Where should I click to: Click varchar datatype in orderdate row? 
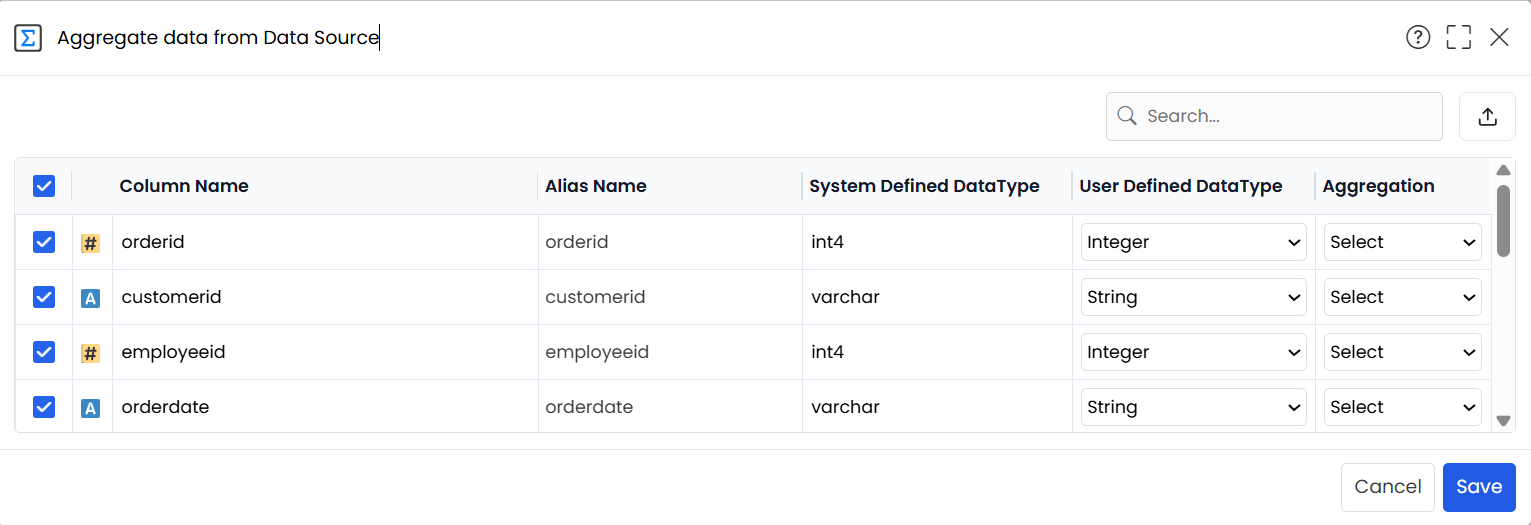(x=845, y=407)
